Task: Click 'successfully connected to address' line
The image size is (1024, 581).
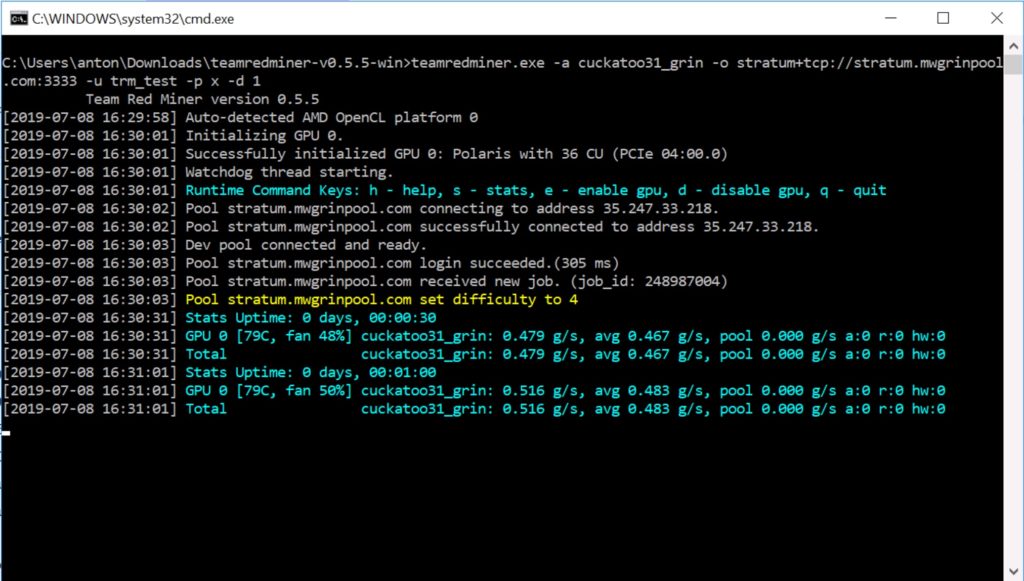Action: [x=411, y=227]
